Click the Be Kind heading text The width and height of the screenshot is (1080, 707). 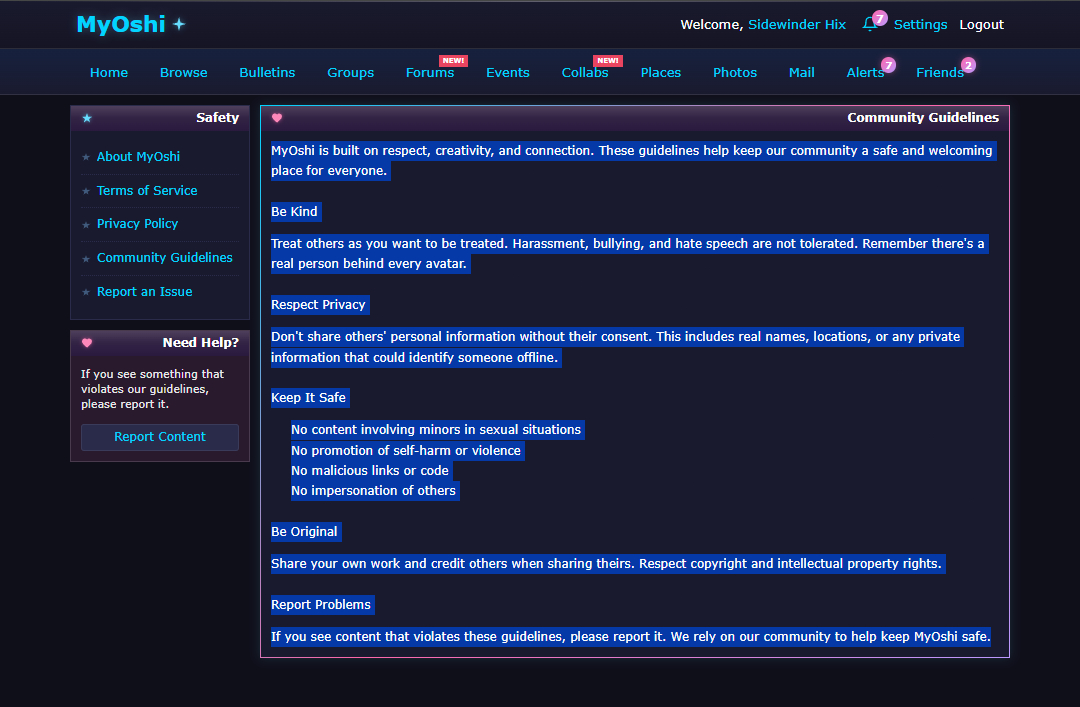point(294,212)
